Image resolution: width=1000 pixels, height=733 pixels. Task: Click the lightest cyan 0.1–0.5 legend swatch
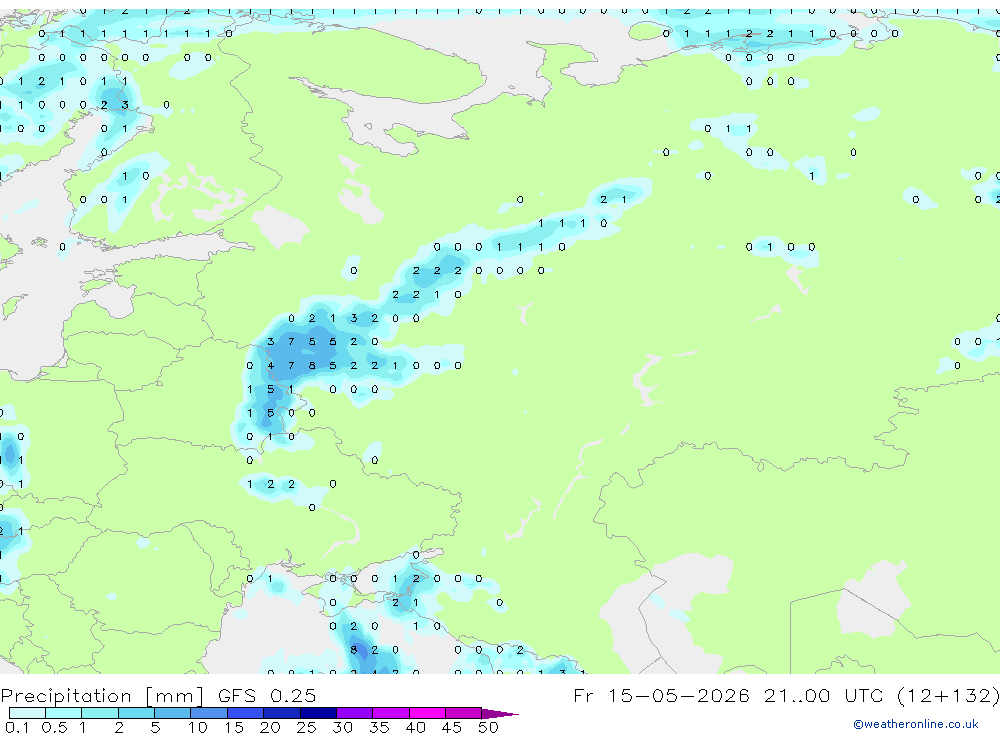[x=27, y=713]
